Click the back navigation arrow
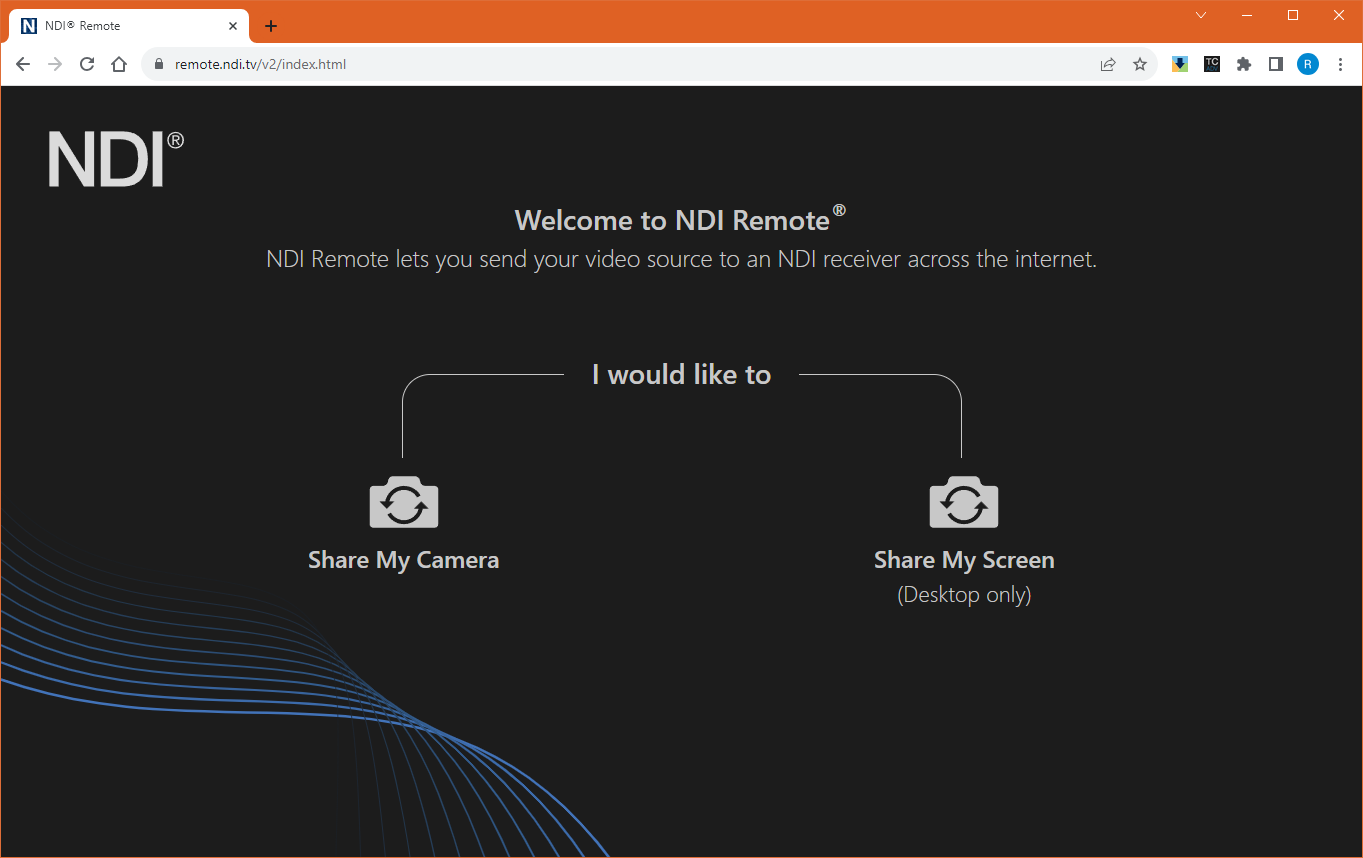 tap(23, 64)
